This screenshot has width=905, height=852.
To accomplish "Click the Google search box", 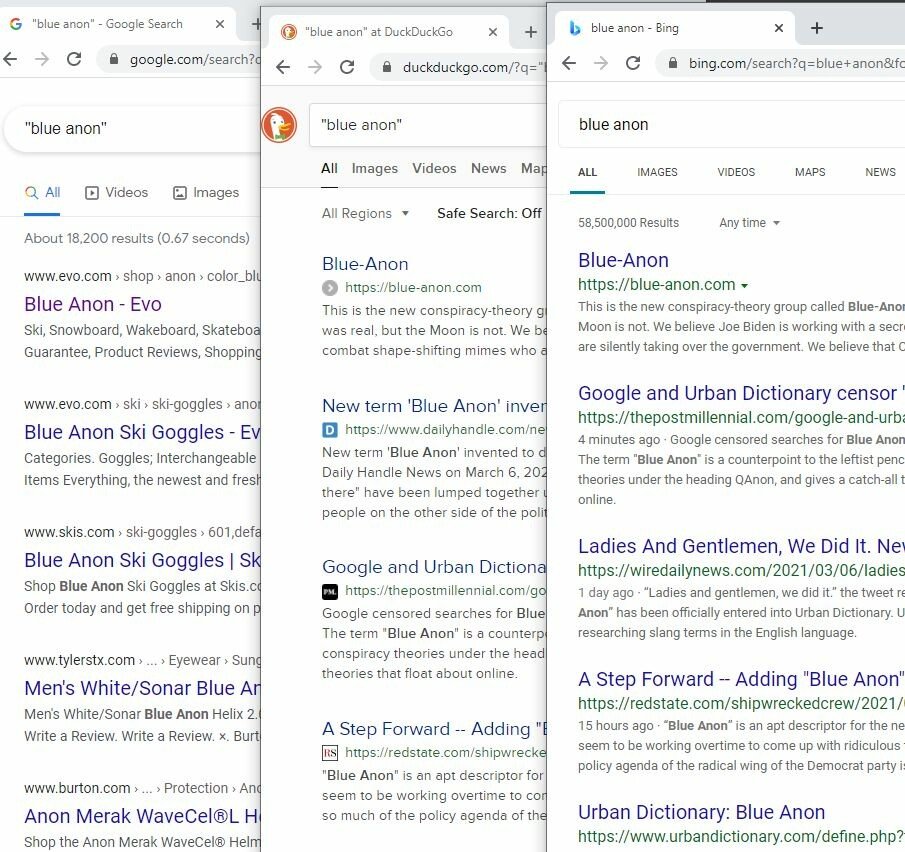I will [133, 129].
